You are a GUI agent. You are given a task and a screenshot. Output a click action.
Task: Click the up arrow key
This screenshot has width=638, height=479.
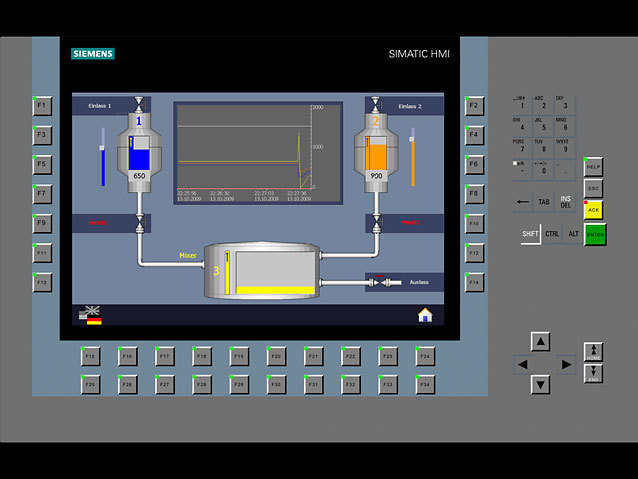pyautogui.click(x=540, y=341)
